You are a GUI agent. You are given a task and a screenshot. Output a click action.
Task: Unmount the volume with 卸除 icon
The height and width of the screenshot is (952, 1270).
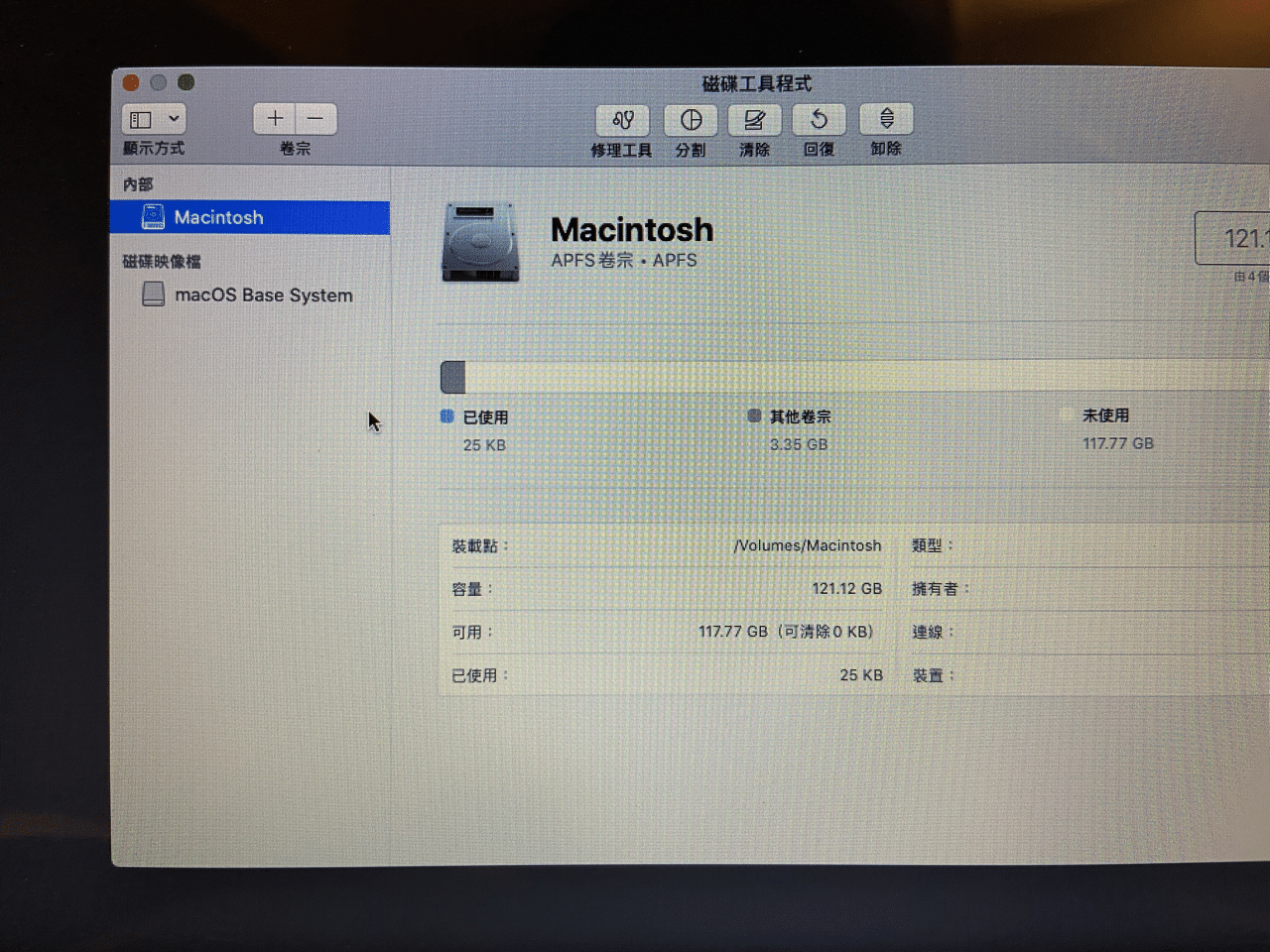point(886,119)
